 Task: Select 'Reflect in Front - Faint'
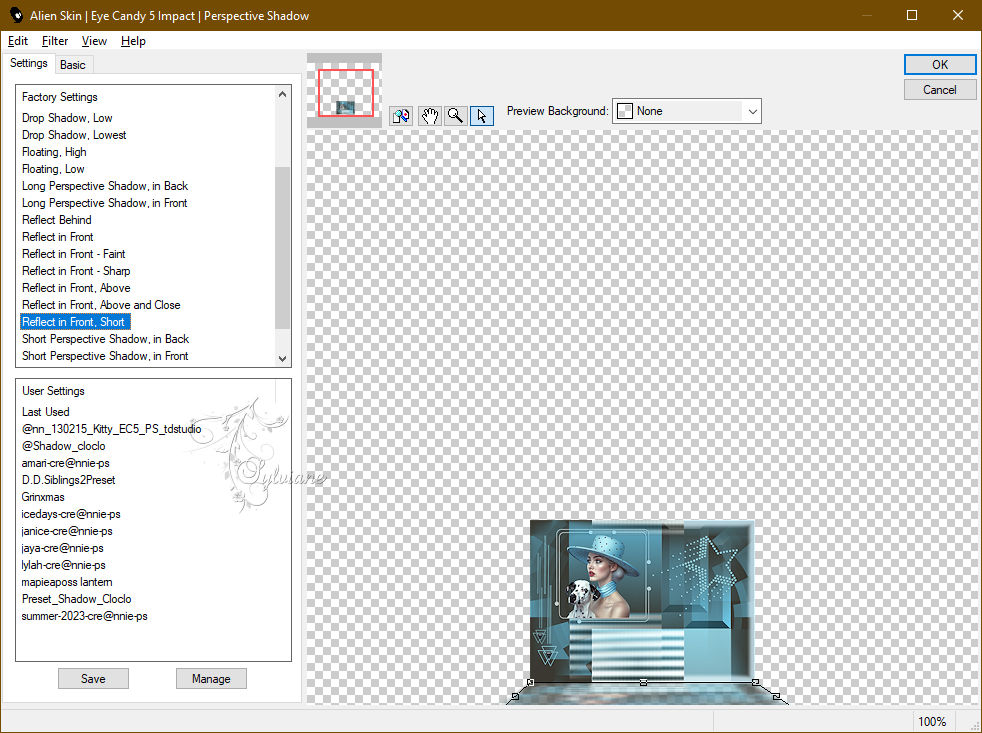73,254
